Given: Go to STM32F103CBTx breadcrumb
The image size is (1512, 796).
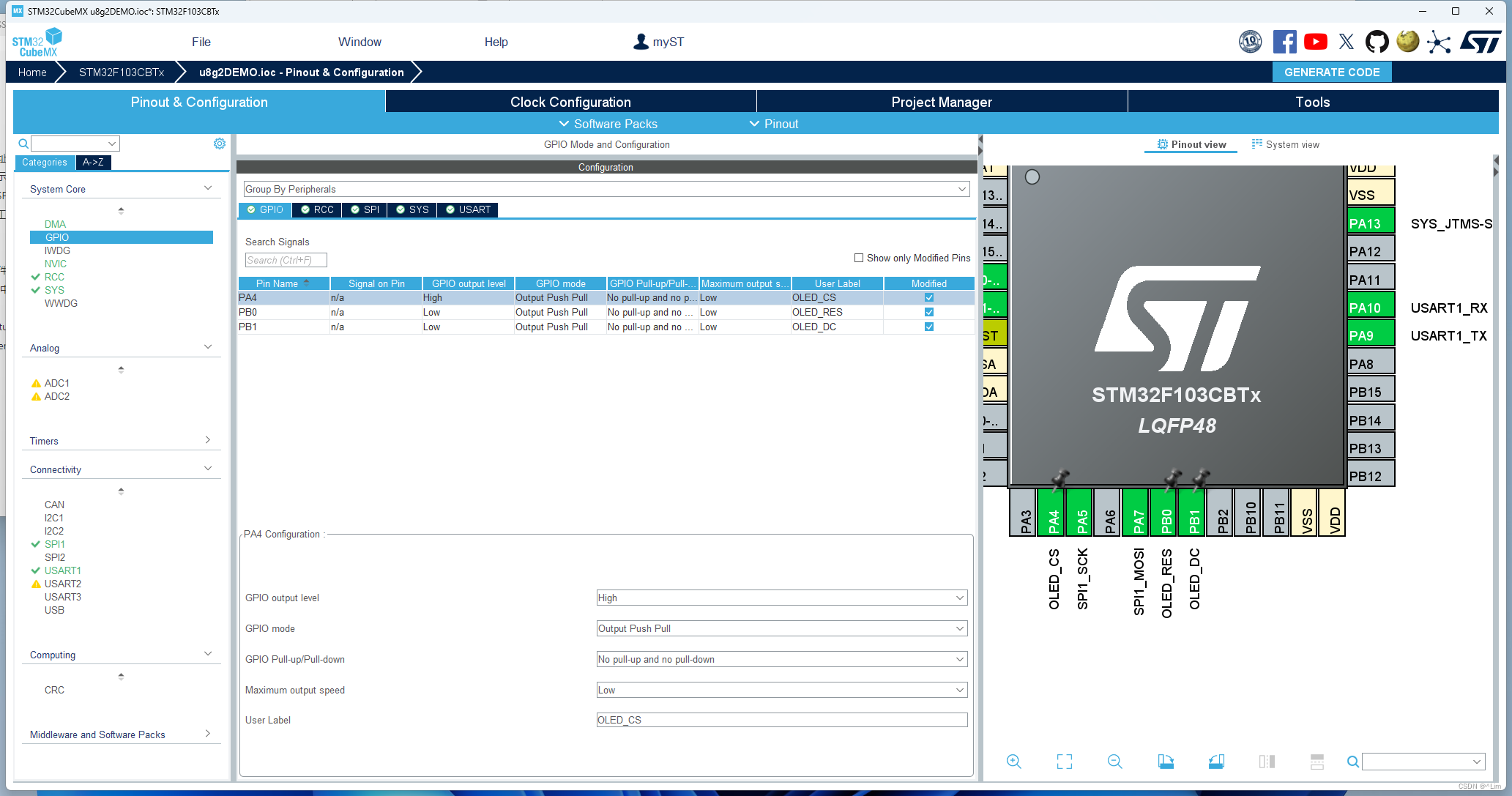Looking at the screenshot, I should [x=122, y=72].
